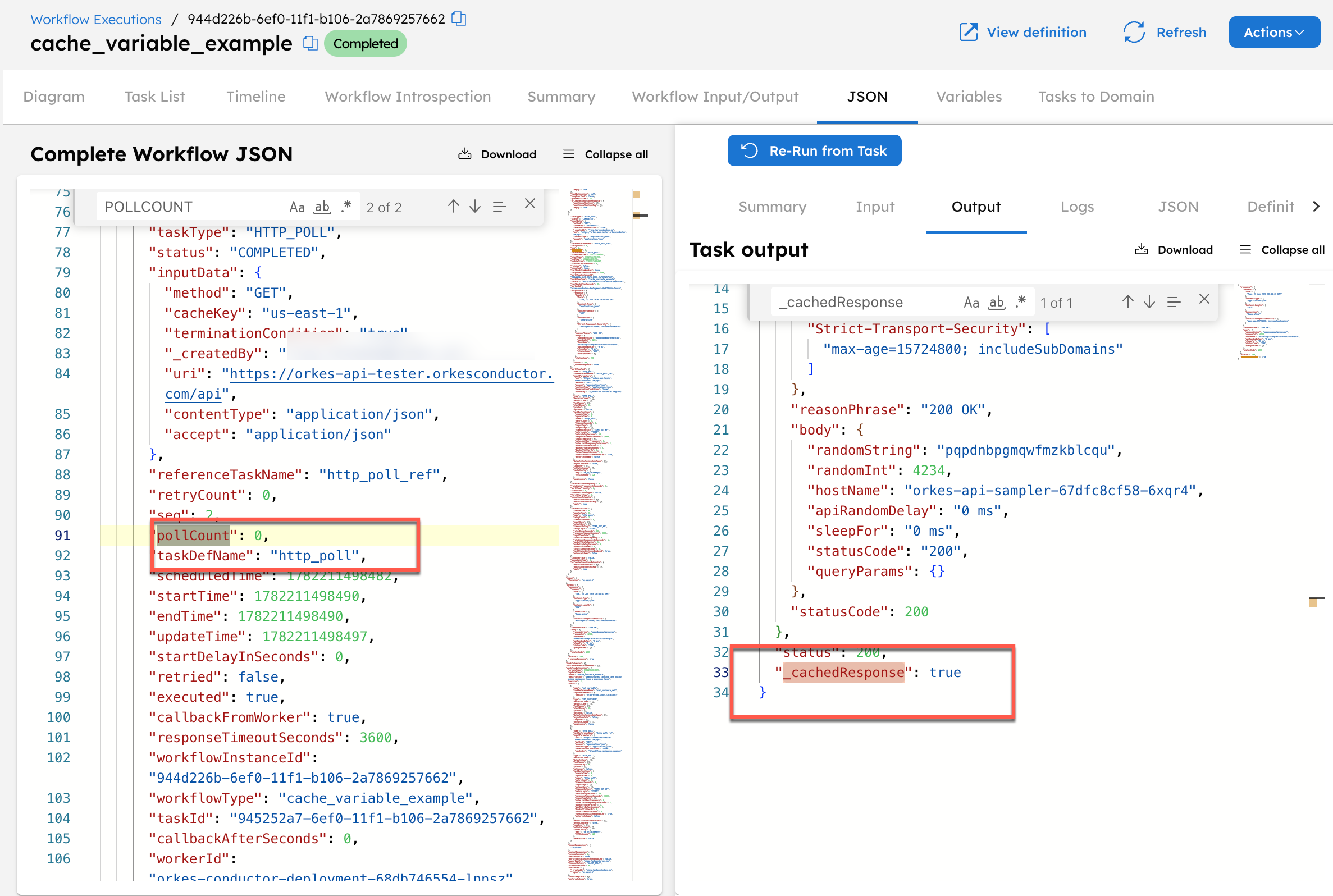This screenshot has height=896, width=1333.
Task: Click the task output minimap
Action: tap(1271, 322)
